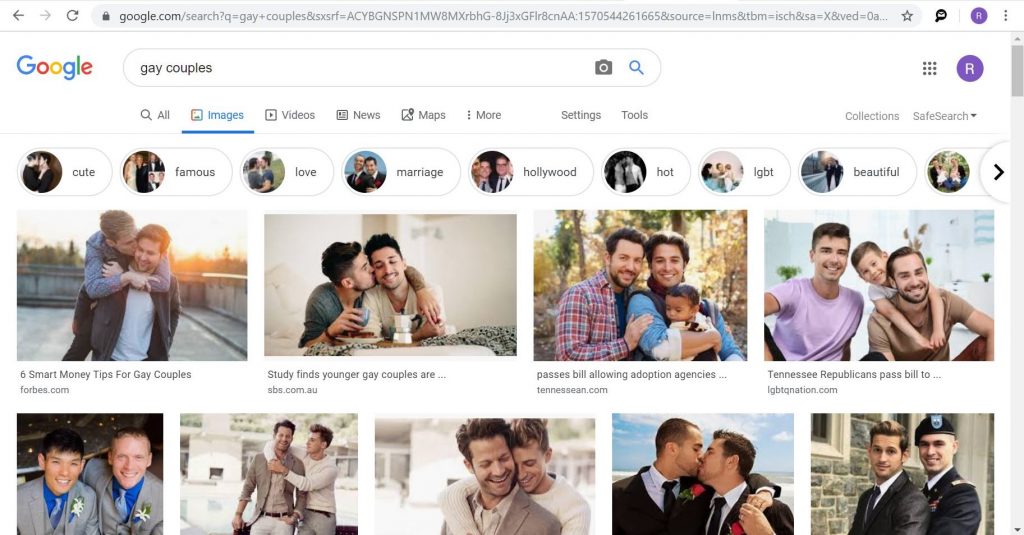Open the Chrome three-dot menu

(x=1005, y=16)
